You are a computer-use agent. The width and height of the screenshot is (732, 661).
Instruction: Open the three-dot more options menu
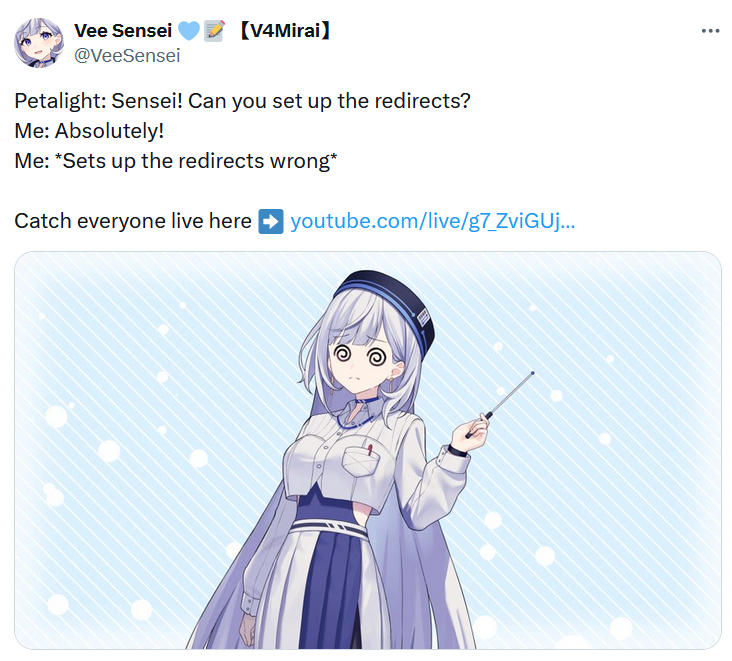click(x=710, y=31)
